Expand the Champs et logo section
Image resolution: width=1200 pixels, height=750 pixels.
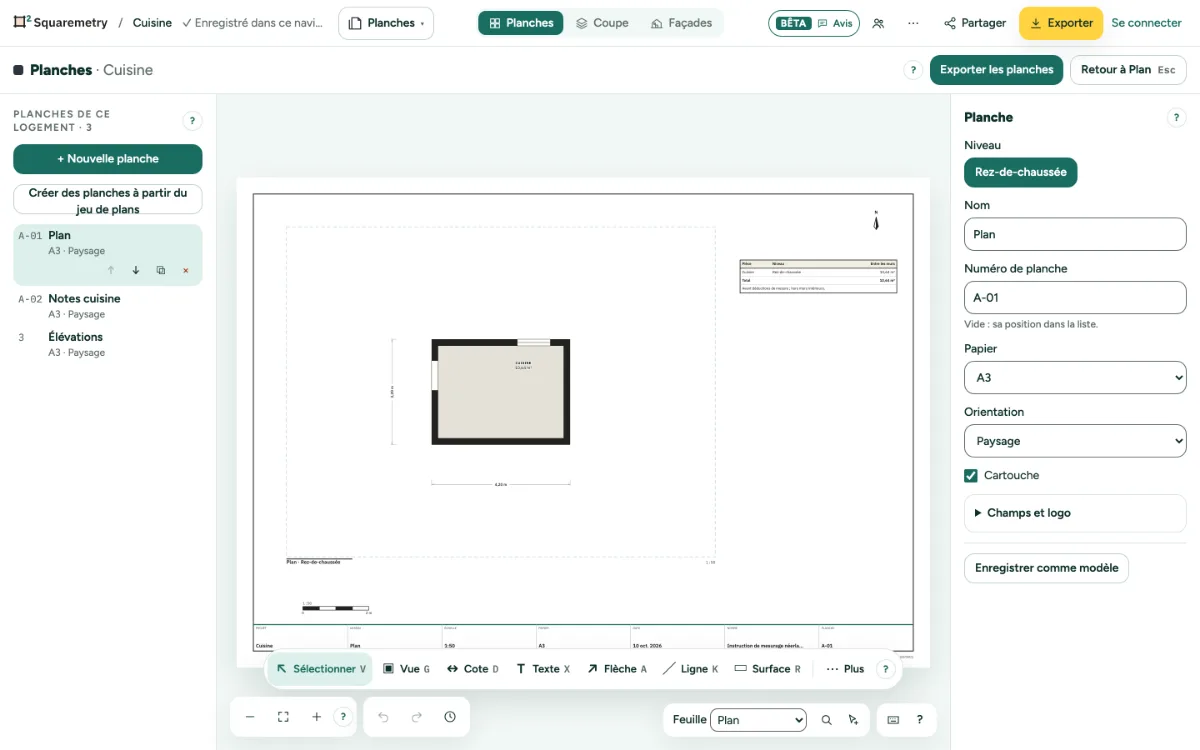1075,513
